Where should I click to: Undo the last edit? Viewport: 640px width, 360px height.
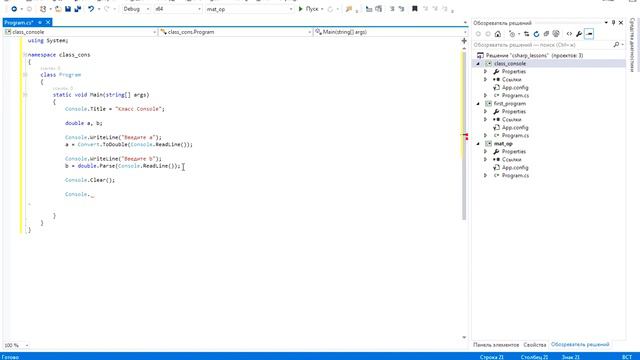point(91,9)
